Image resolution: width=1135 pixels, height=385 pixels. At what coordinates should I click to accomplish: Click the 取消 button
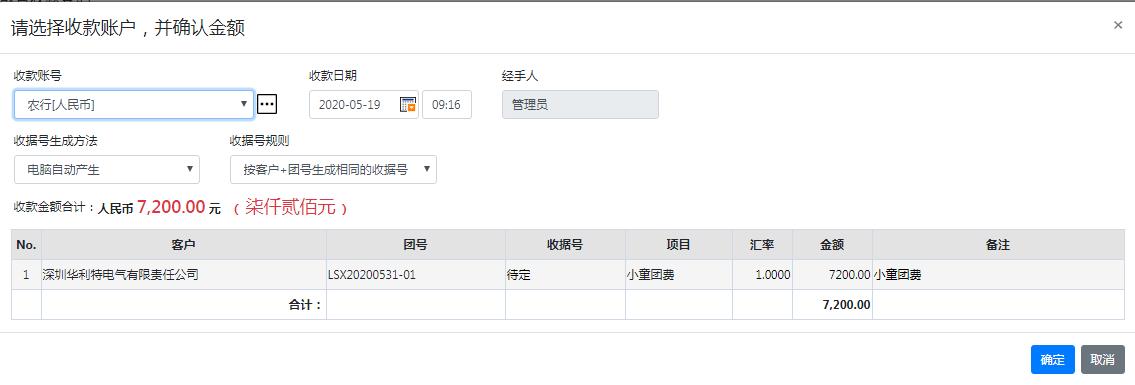(x=1102, y=360)
